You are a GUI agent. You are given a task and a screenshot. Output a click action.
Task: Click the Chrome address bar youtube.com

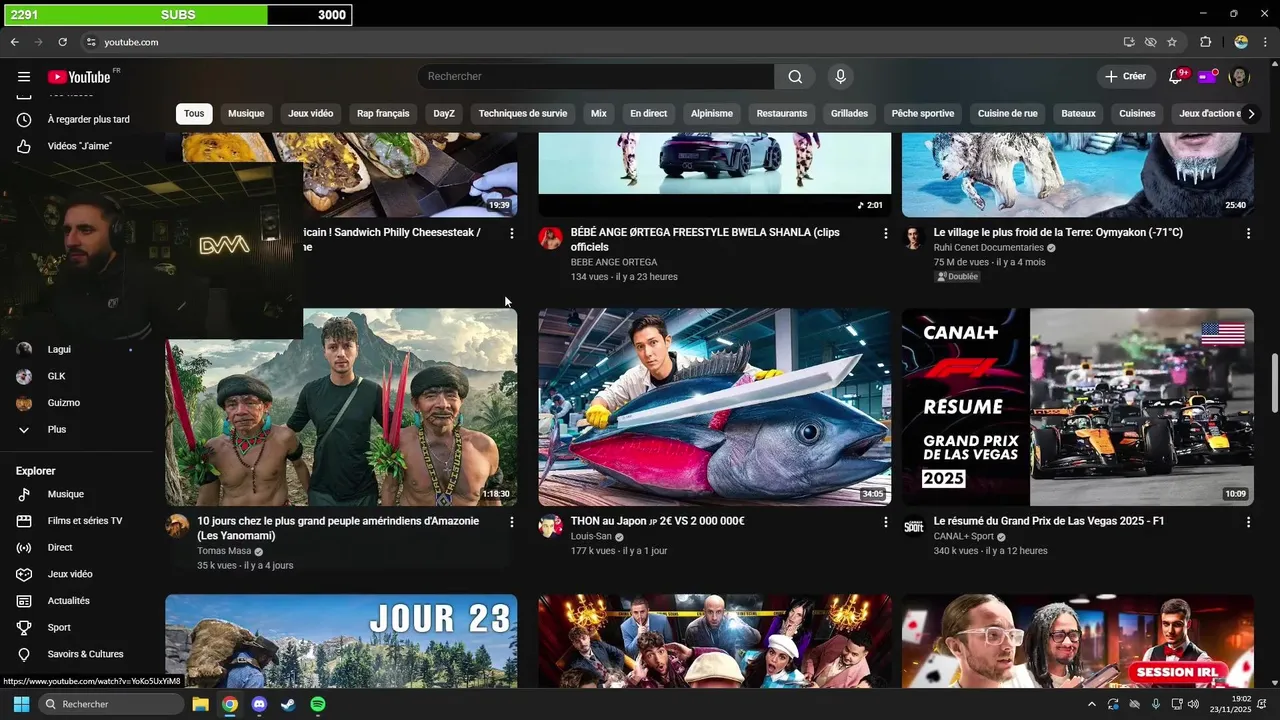[x=131, y=42]
